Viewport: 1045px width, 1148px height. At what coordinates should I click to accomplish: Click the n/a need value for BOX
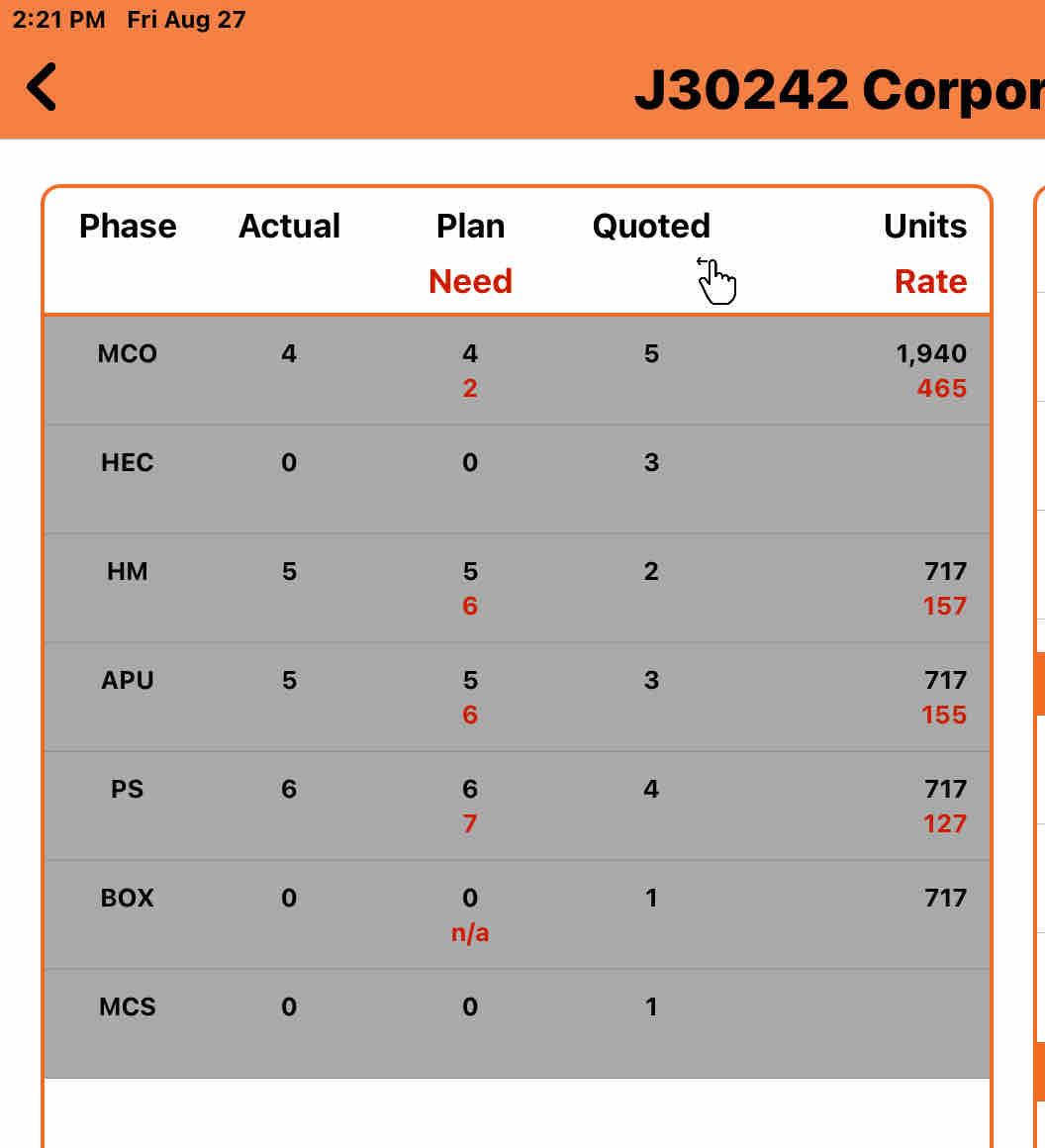tap(470, 933)
